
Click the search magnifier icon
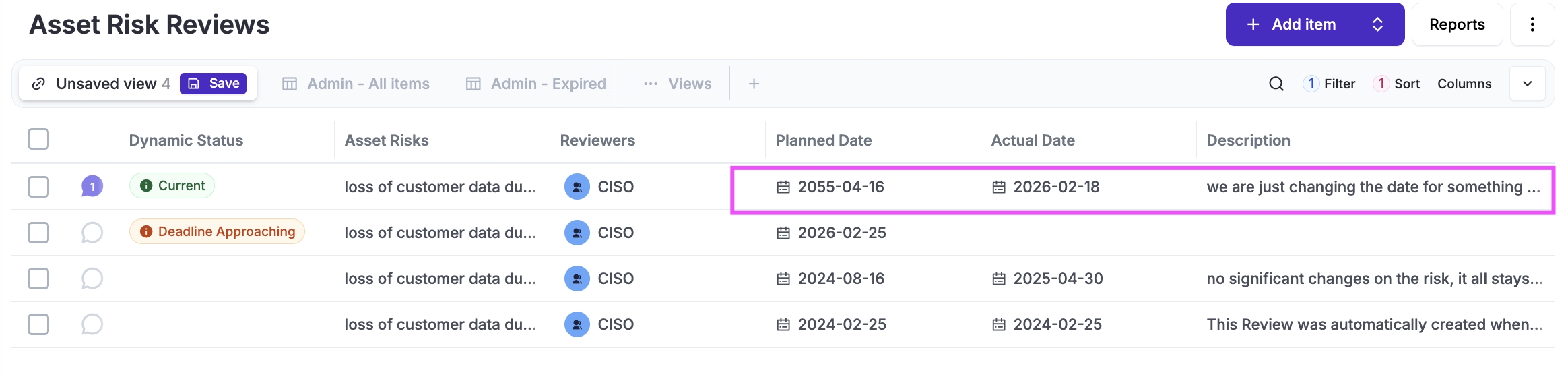tap(1276, 84)
